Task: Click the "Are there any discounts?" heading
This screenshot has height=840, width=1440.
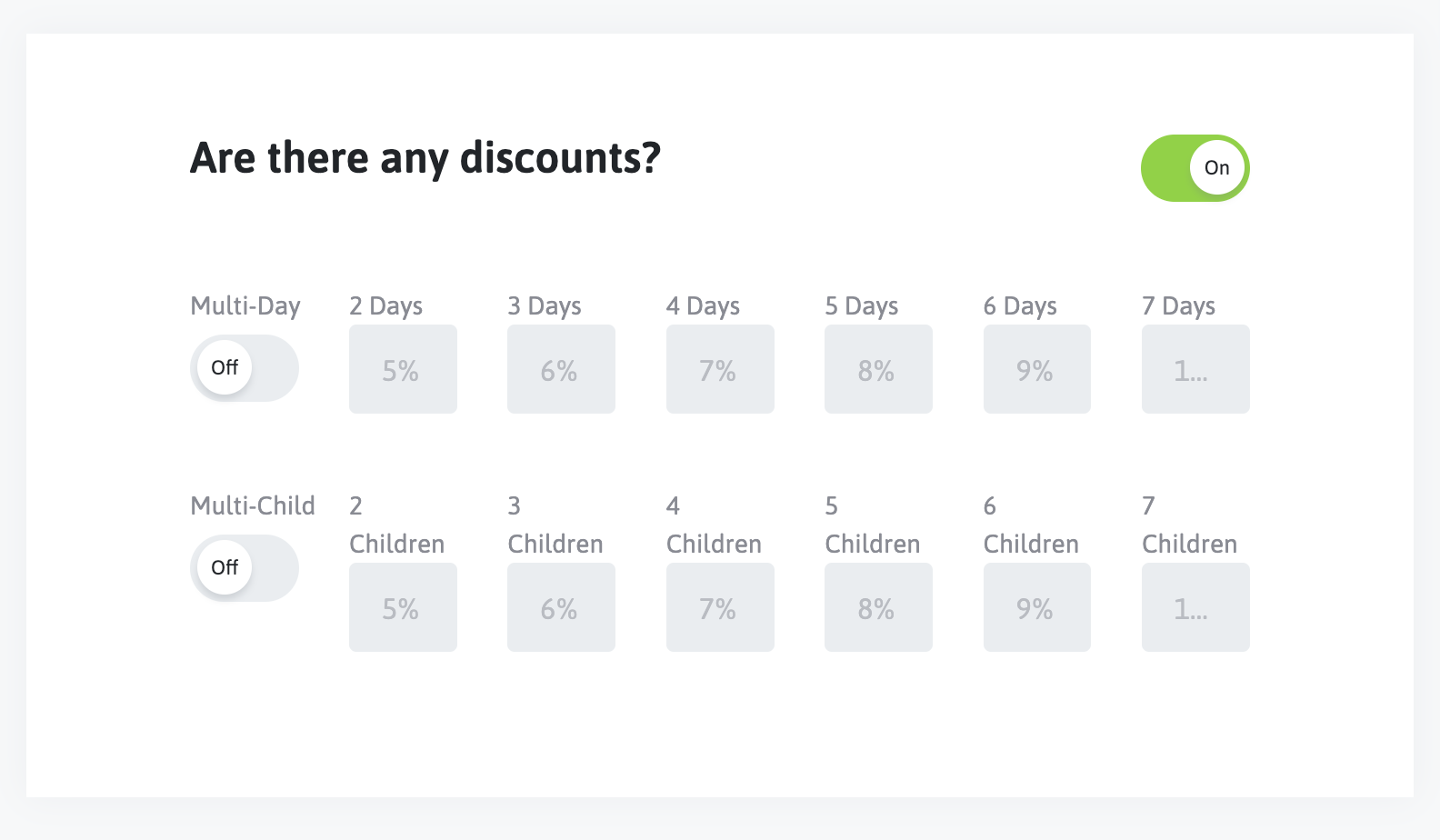Action: click(x=425, y=158)
